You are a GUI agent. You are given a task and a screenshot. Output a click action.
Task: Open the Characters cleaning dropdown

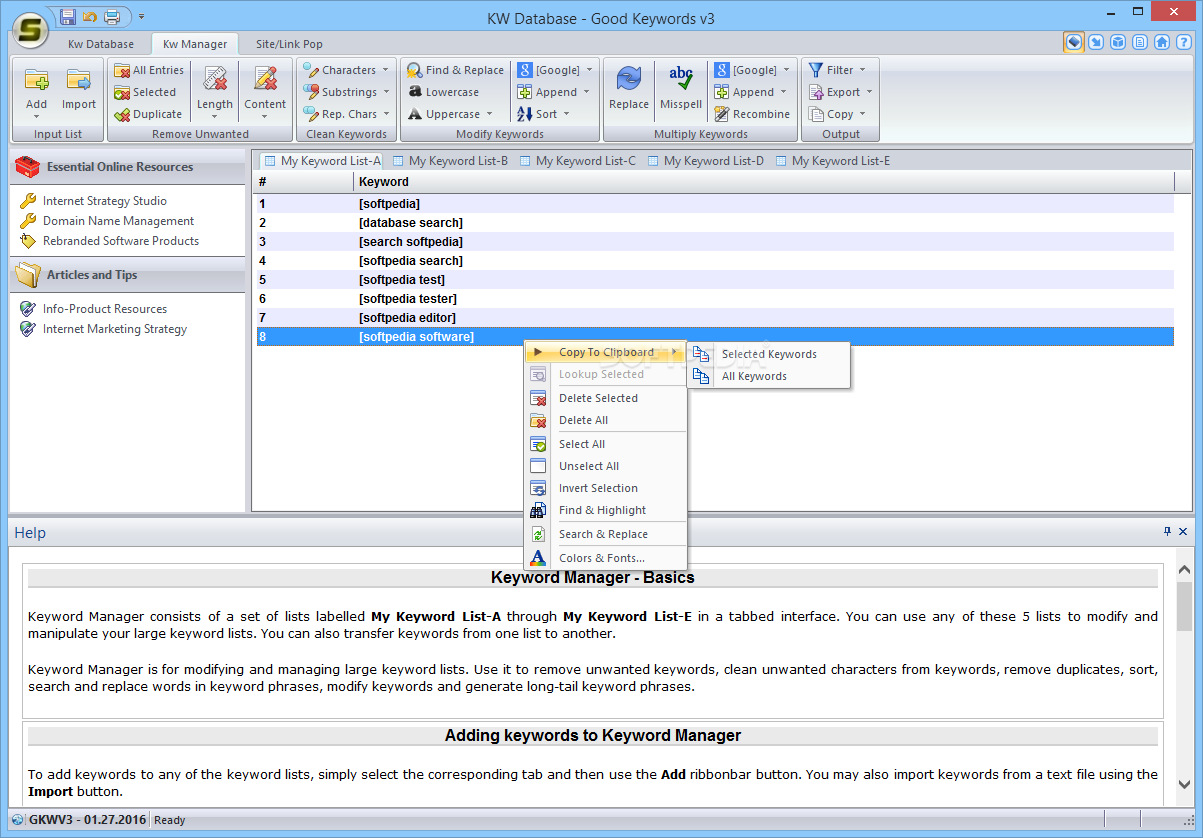346,70
